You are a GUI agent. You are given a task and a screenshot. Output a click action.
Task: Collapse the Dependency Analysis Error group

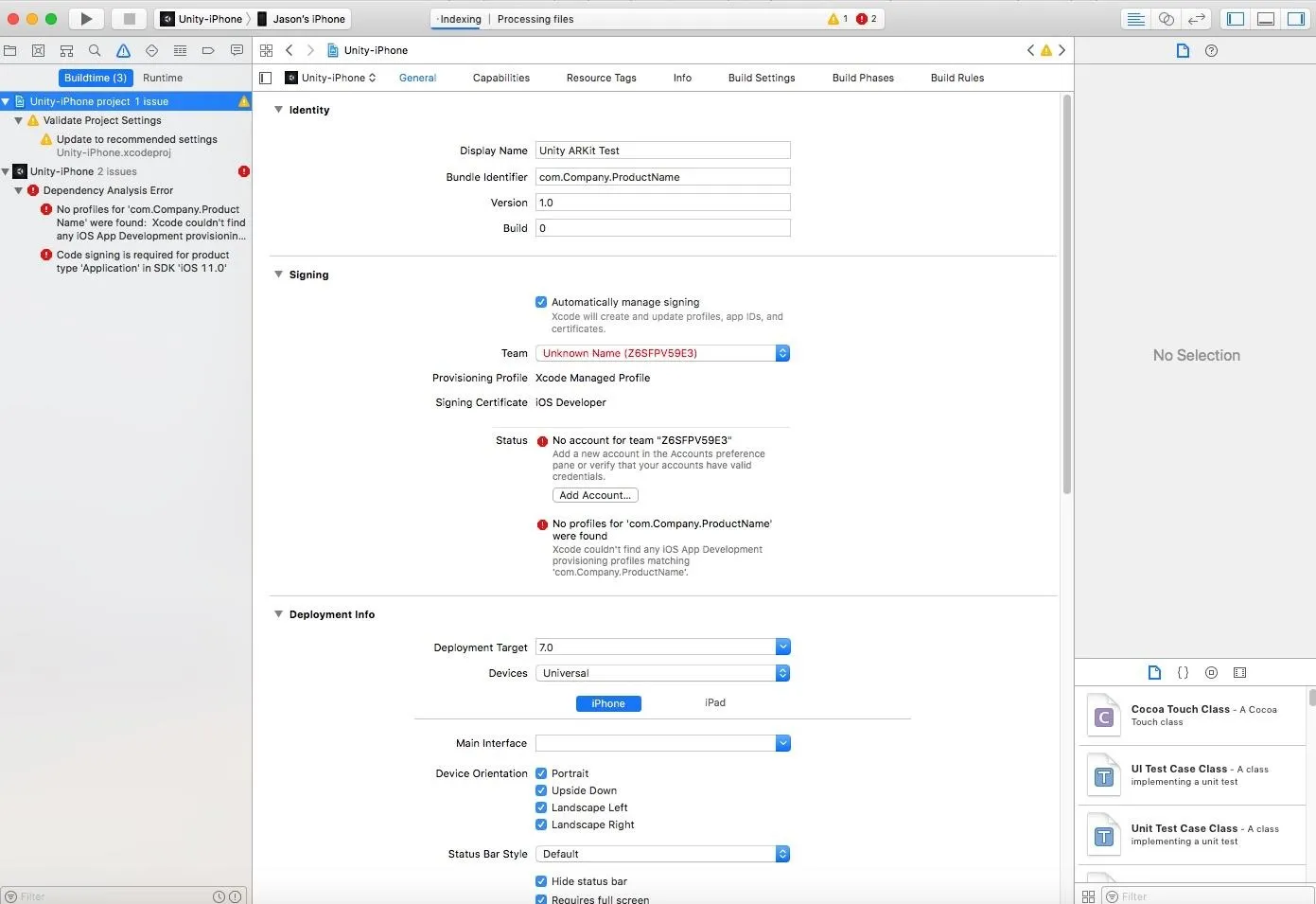(18, 190)
